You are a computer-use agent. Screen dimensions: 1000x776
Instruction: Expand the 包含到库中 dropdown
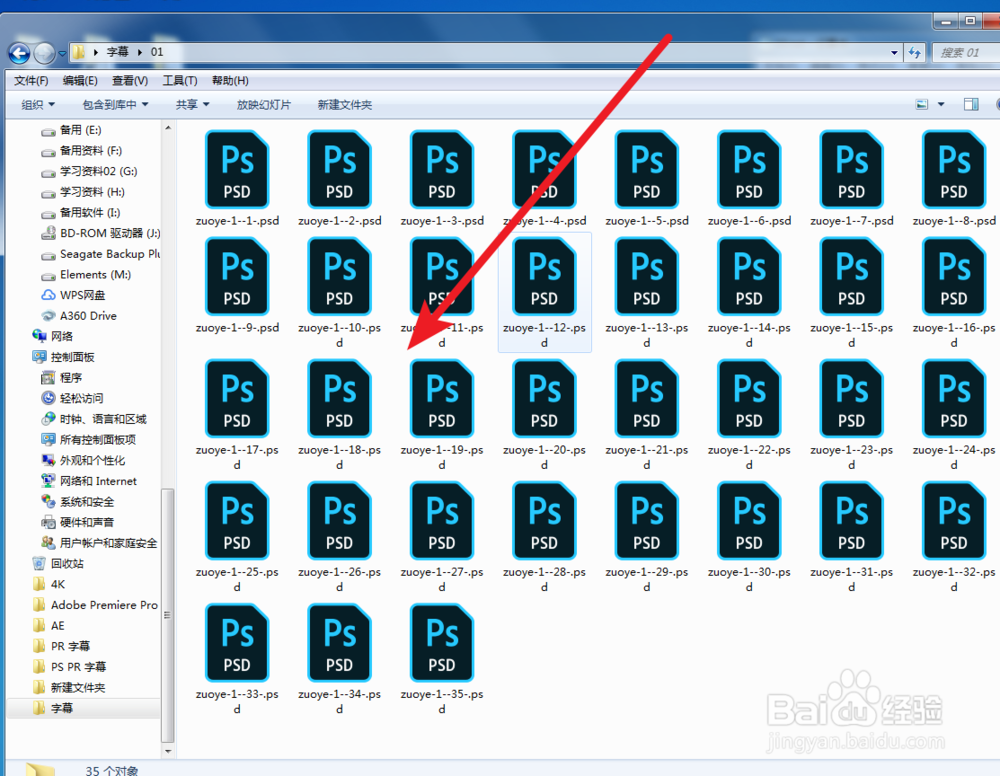(115, 105)
